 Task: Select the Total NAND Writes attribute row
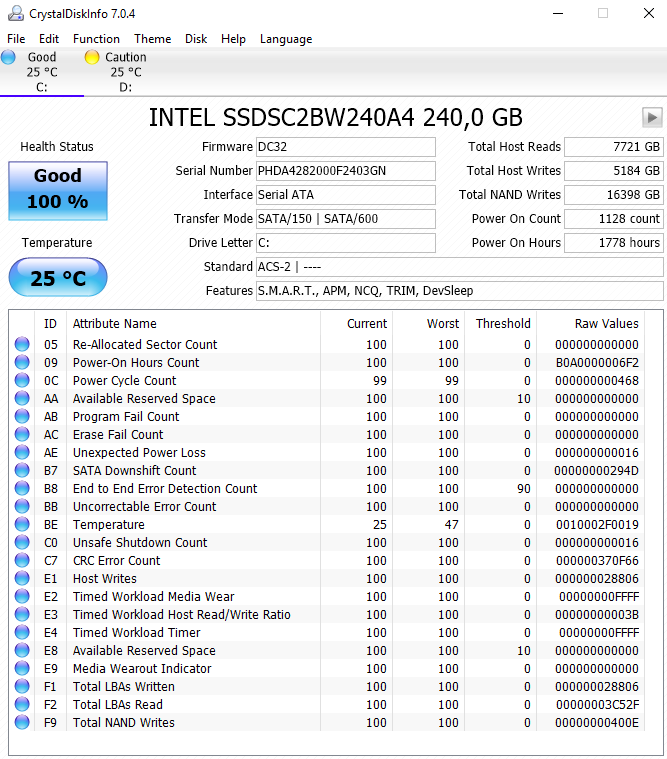click(x=124, y=723)
